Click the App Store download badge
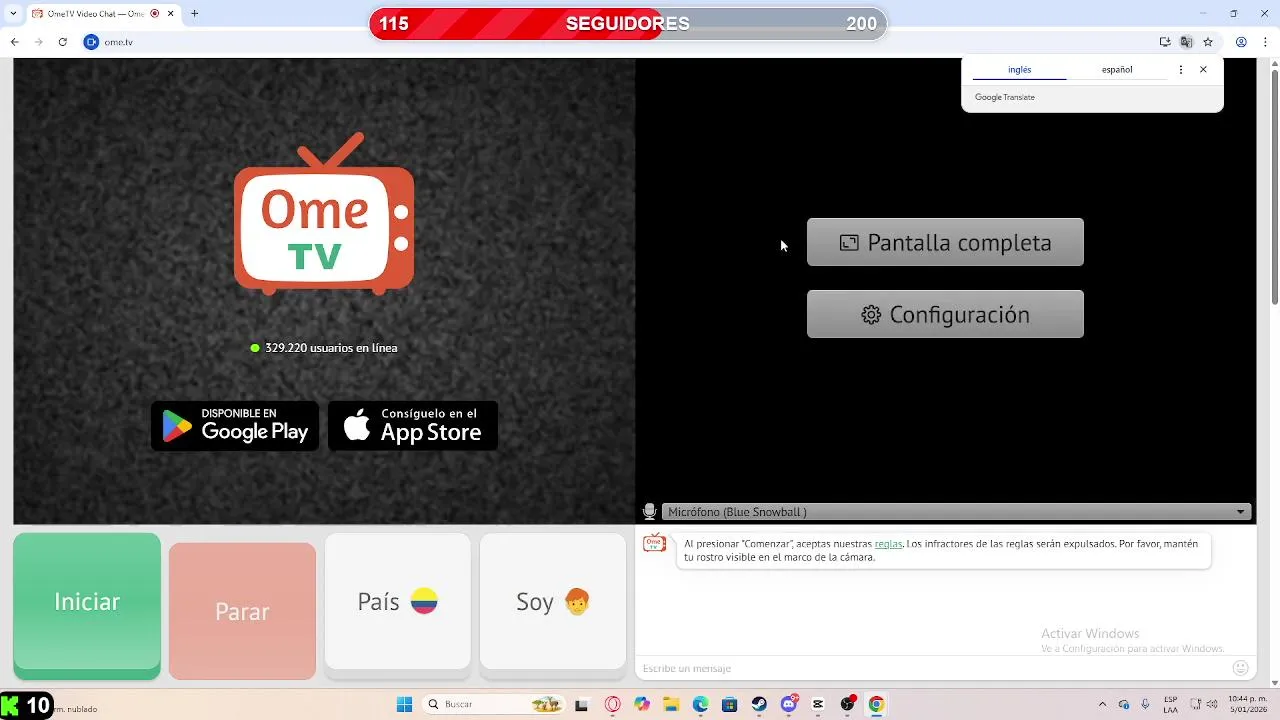 [x=413, y=426]
